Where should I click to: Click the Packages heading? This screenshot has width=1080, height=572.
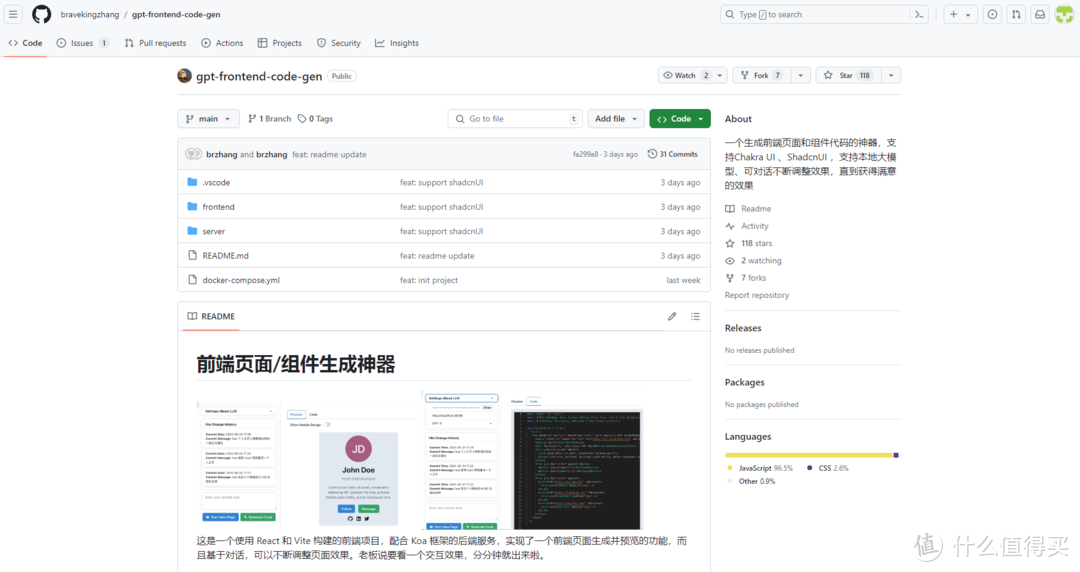[x=745, y=382]
